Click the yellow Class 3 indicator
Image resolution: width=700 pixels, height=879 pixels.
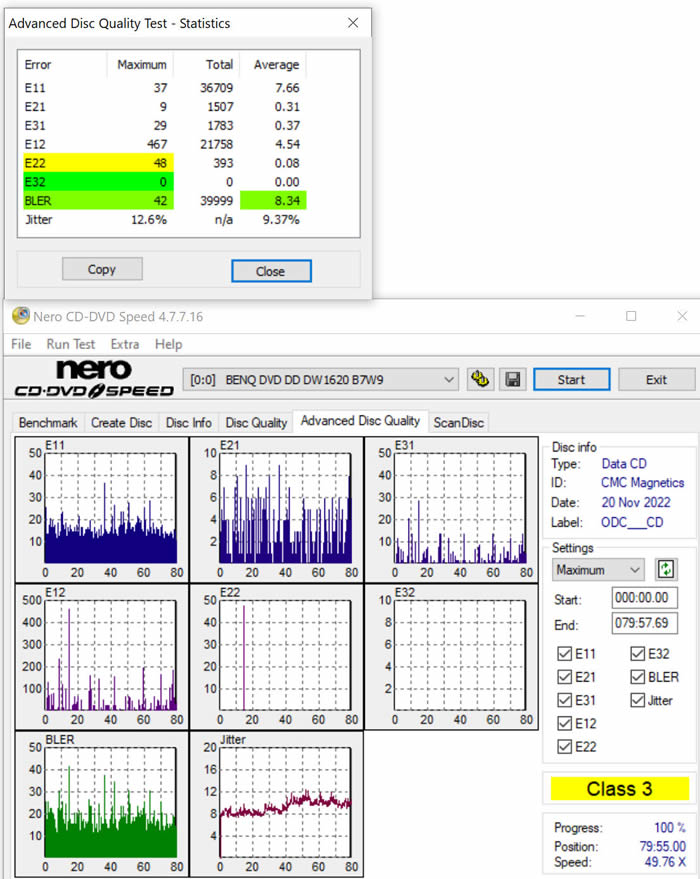point(619,789)
